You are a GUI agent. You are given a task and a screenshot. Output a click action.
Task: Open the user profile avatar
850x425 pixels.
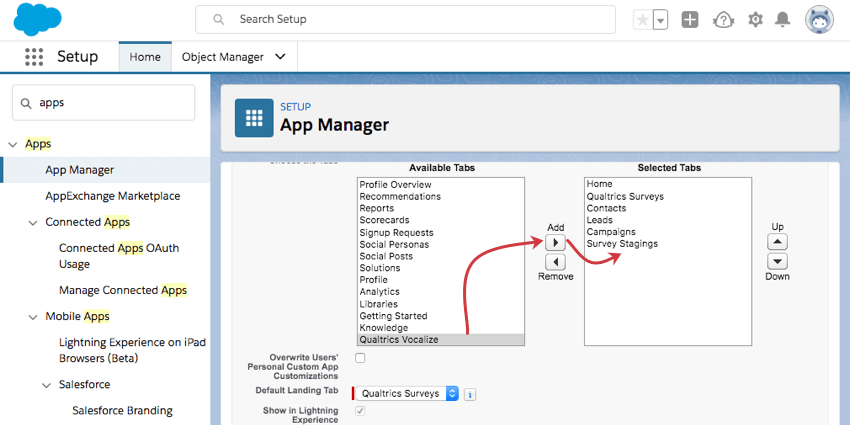(x=819, y=20)
